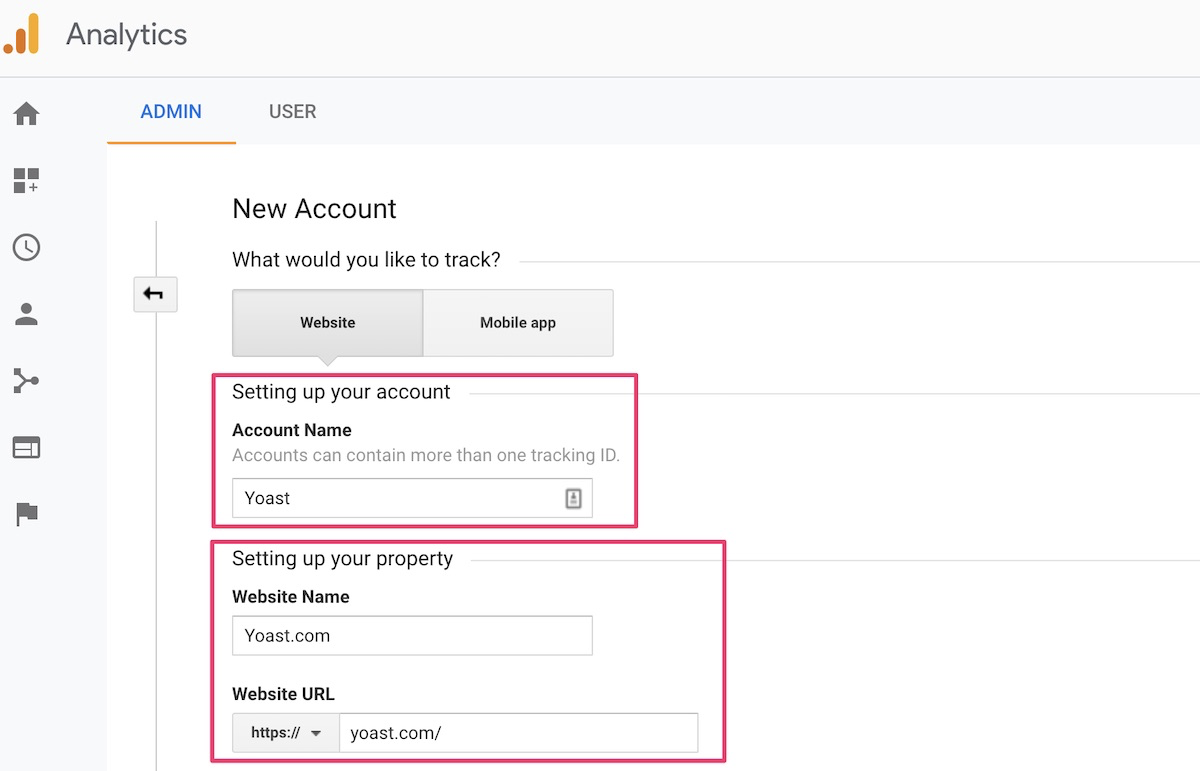Open Behavior reports icon in sidebar
This screenshot has height=771, width=1200.
26,447
